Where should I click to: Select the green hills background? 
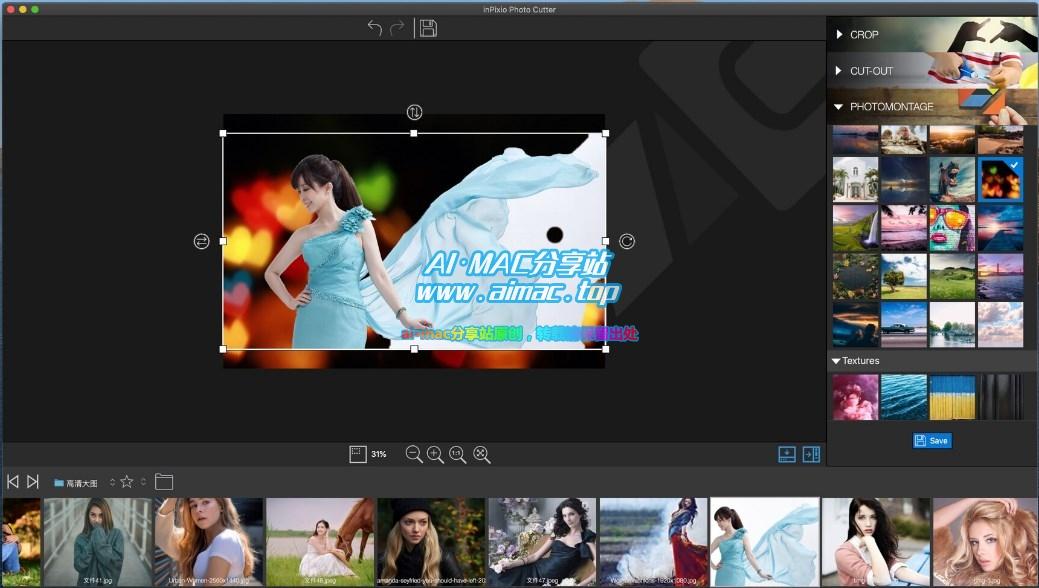coord(952,276)
